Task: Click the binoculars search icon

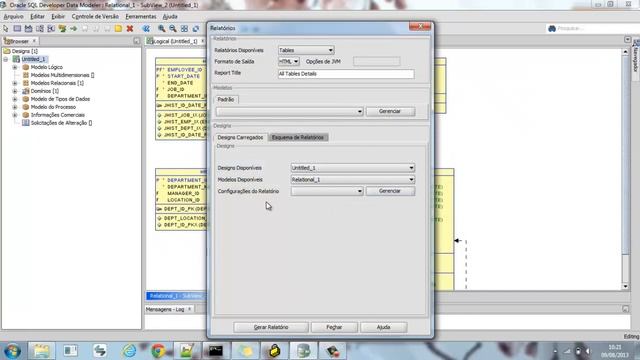Action: click(x=552, y=29)
